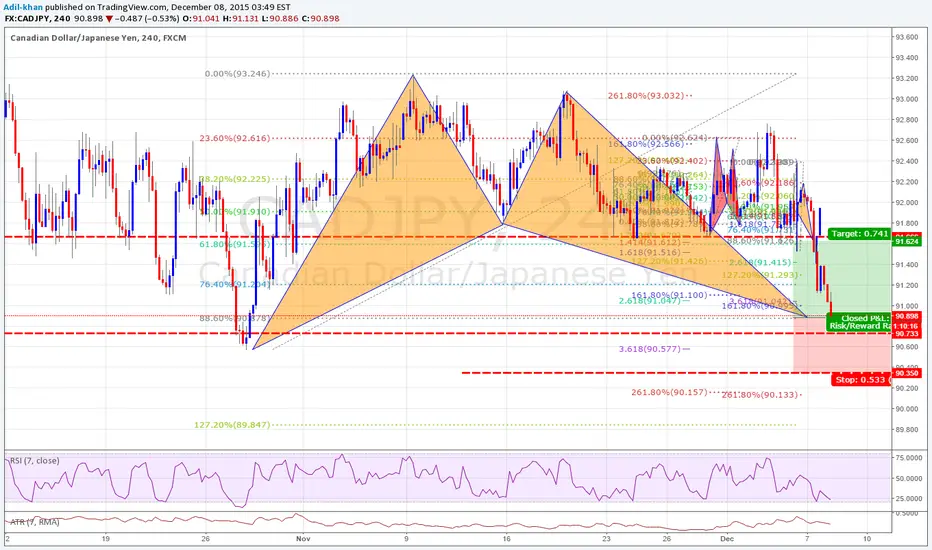Select the 261.80%(90.157) extension label
This screenshot has width=932, height=550.
tap(669, 392)
